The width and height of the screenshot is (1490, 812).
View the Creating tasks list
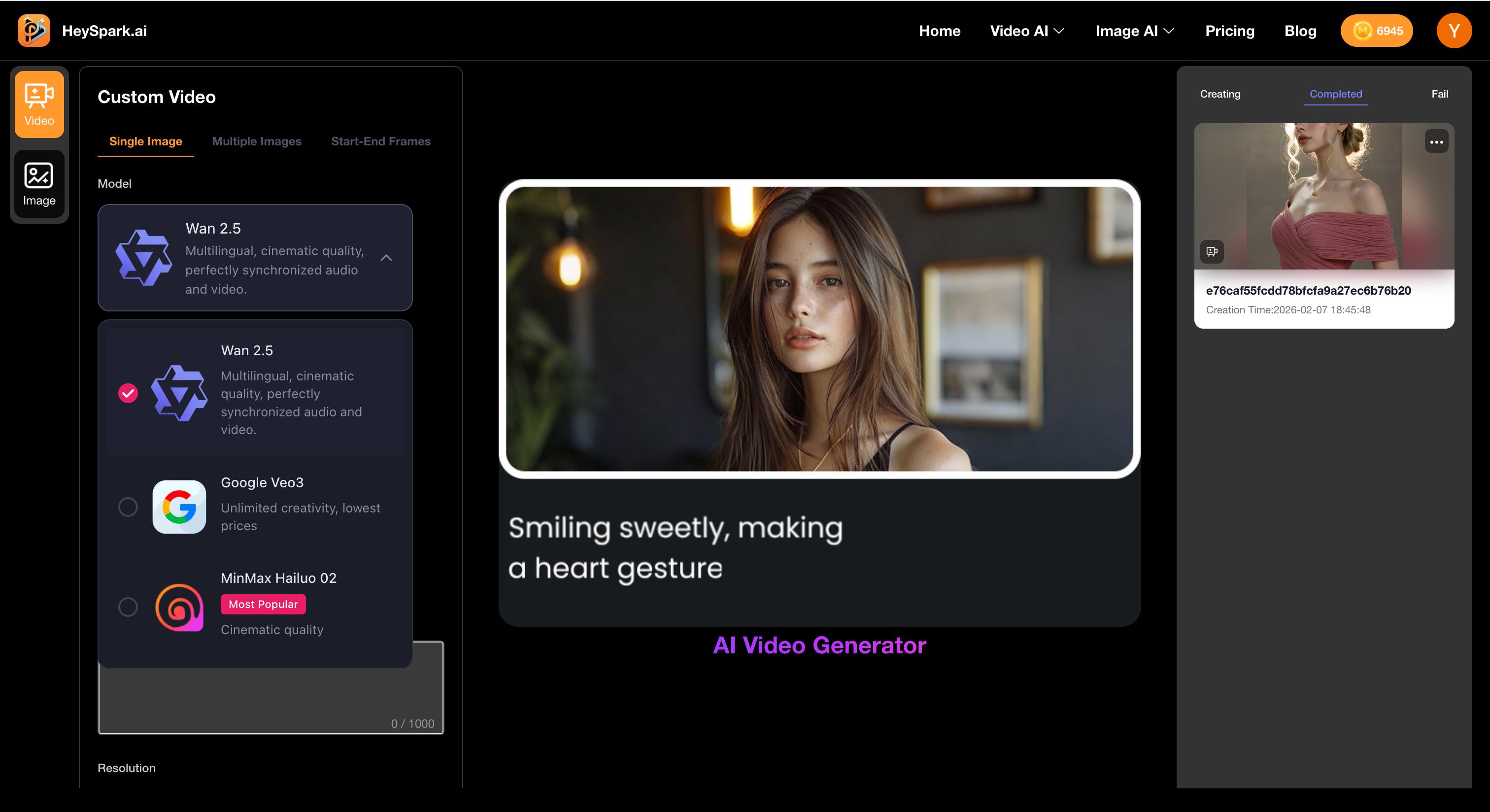[x=1220, y=94]
